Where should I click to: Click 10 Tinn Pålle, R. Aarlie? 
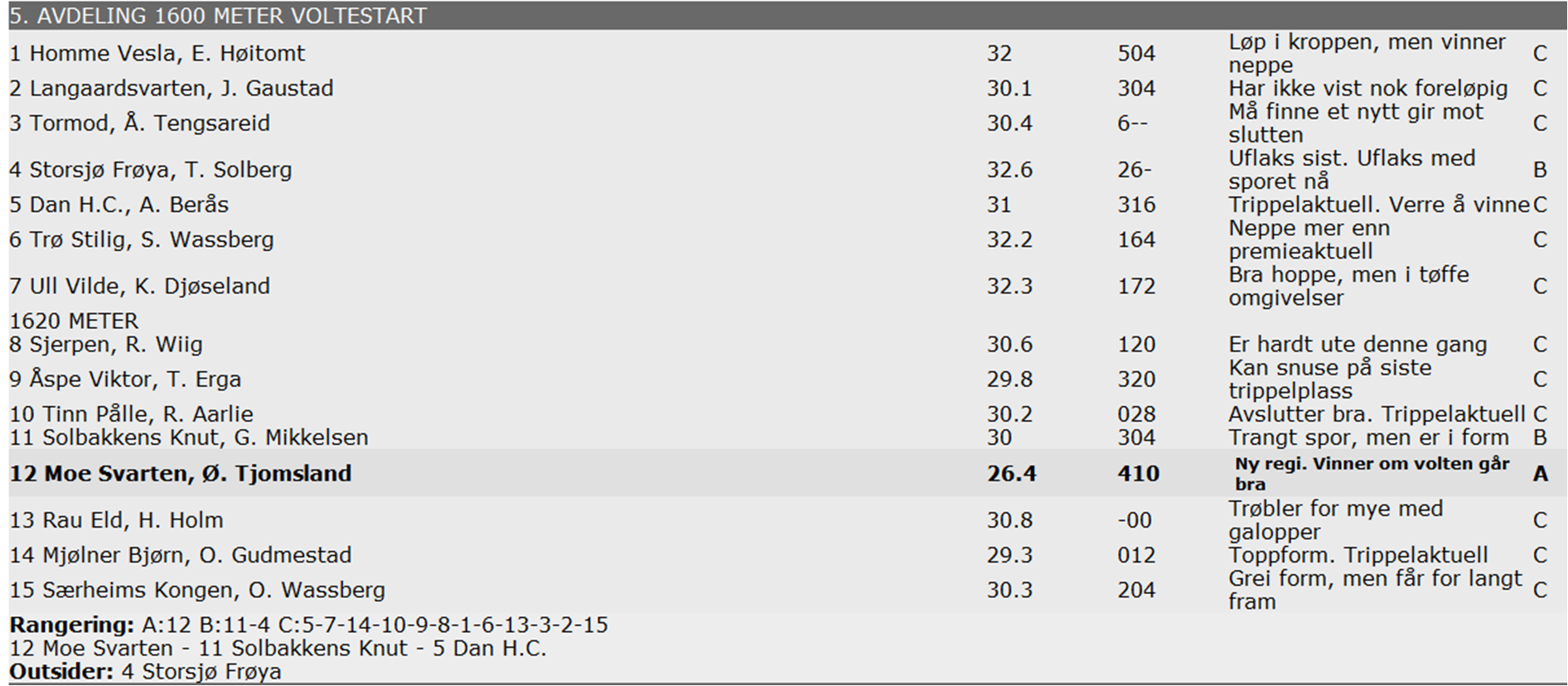132,413
